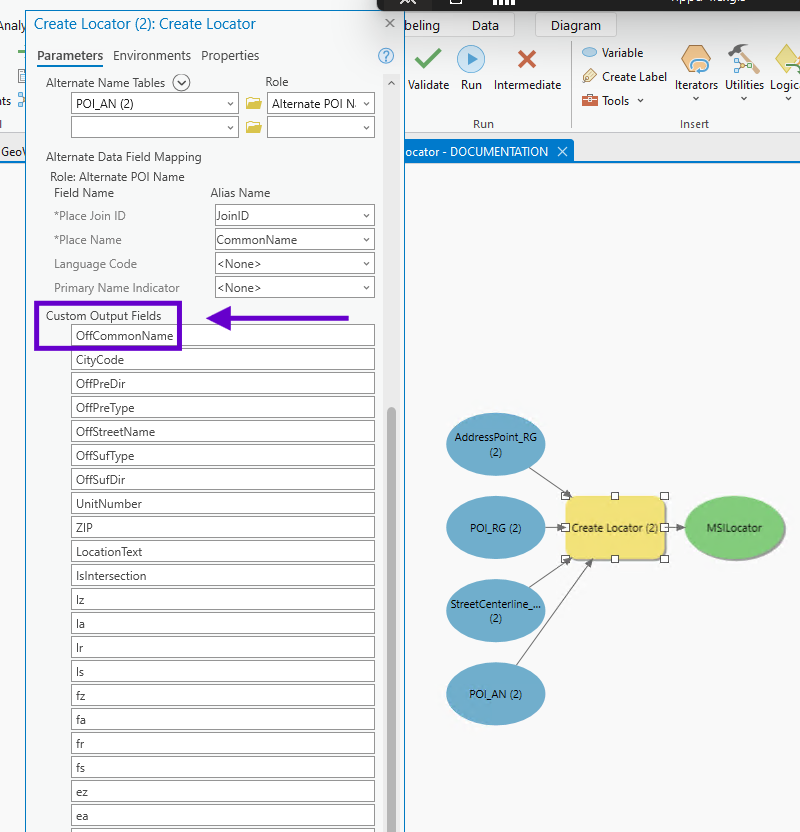Click the CityCode custom output field
Image resolution: width=800 pixels, height=832 pixels.
click(223, 359)
